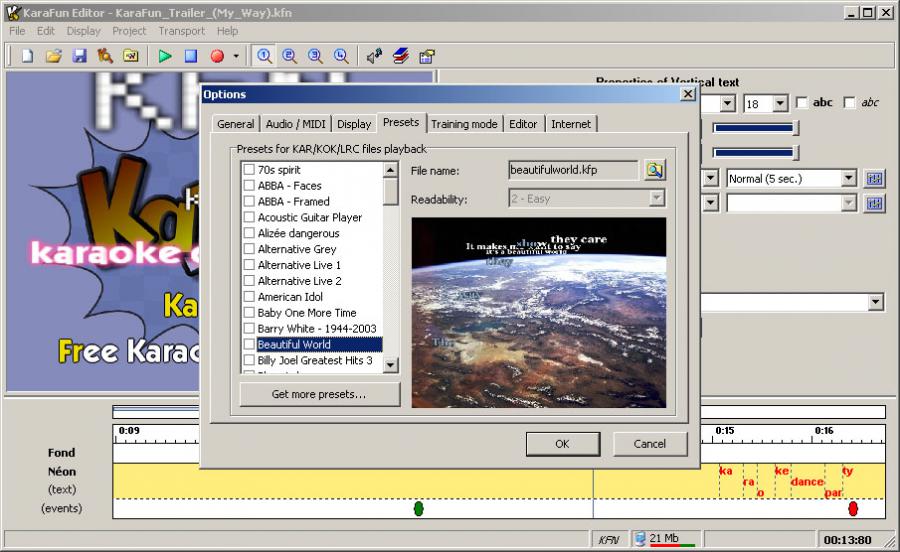Select Barry White - 1944-2003 preset

pyautogui.click(x=317, y=328)
